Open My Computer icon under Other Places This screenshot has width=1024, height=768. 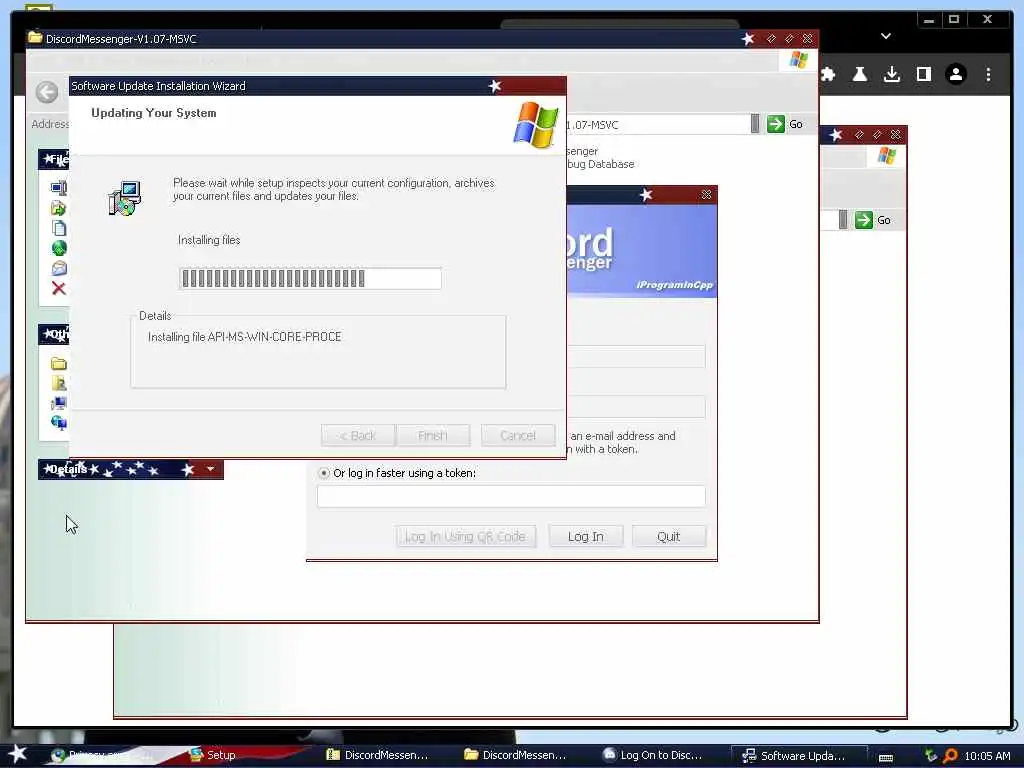59,403
